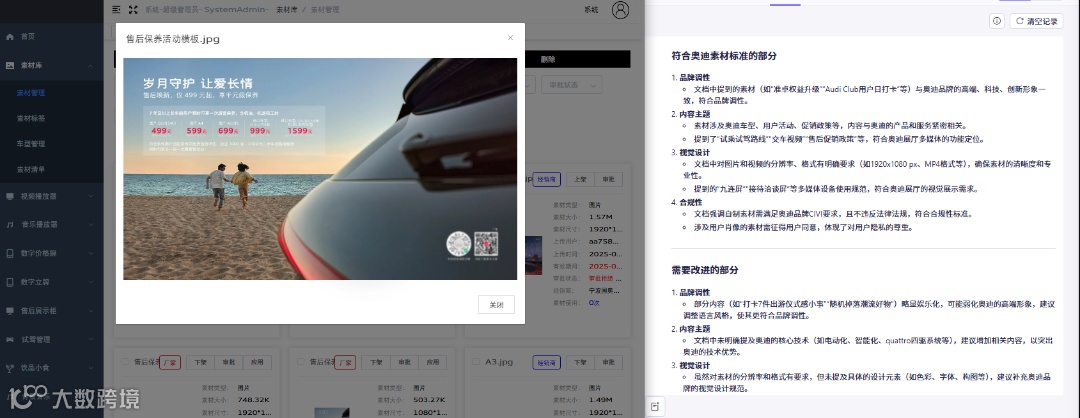This screenshot has height=418, width=1080.
Task: Click the file name A3.jpg
Action: coord(499,361)
